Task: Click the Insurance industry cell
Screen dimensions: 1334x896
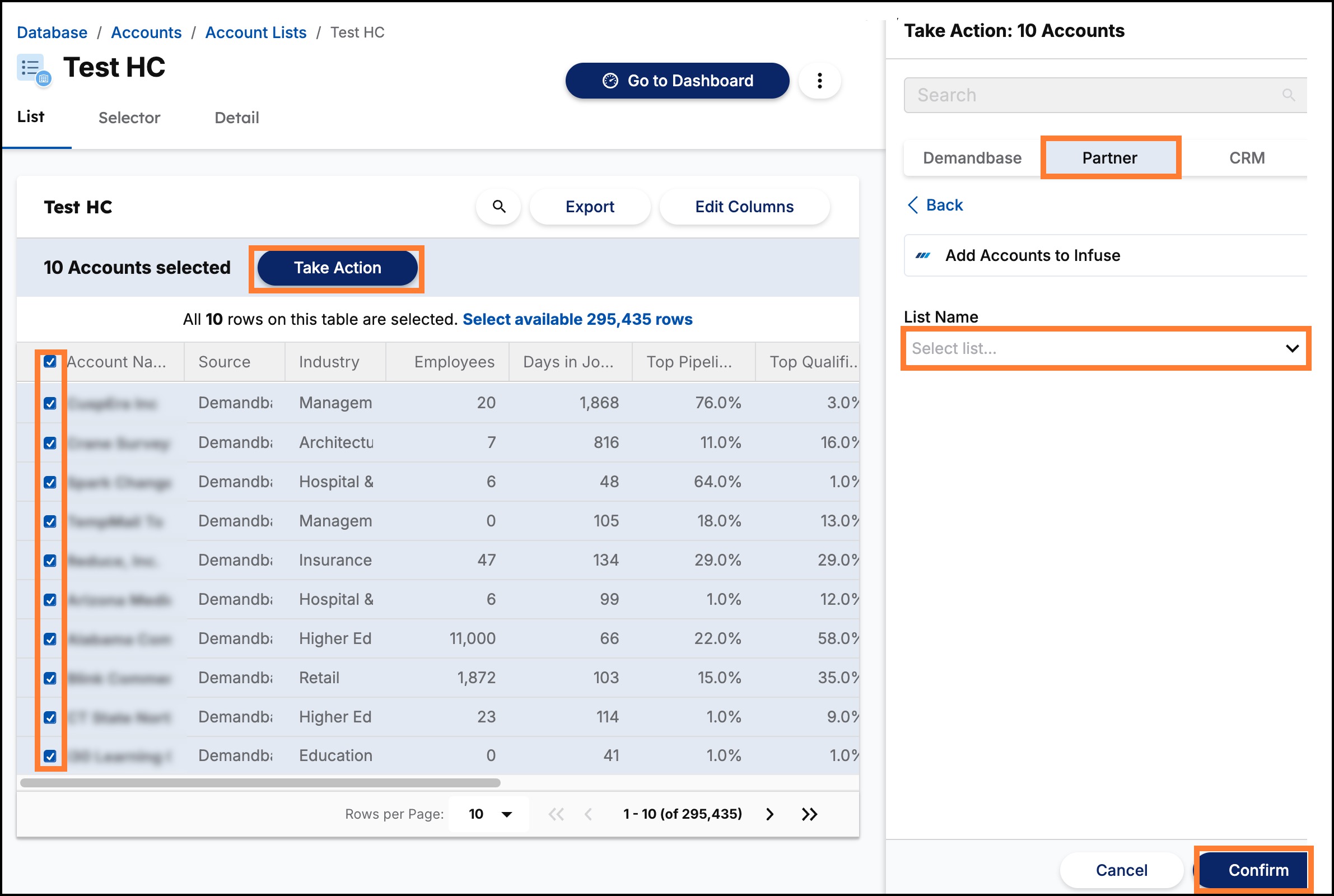Action: point(335,560)
